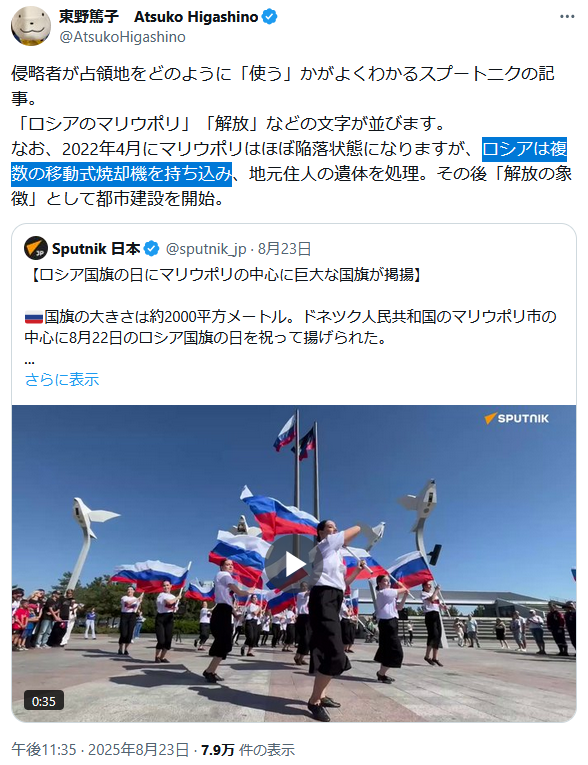The height and width of the screenshot is (765, 588).
Task: Click the Russian flag emoji in quoted text
Action: (x=34, y=318)
